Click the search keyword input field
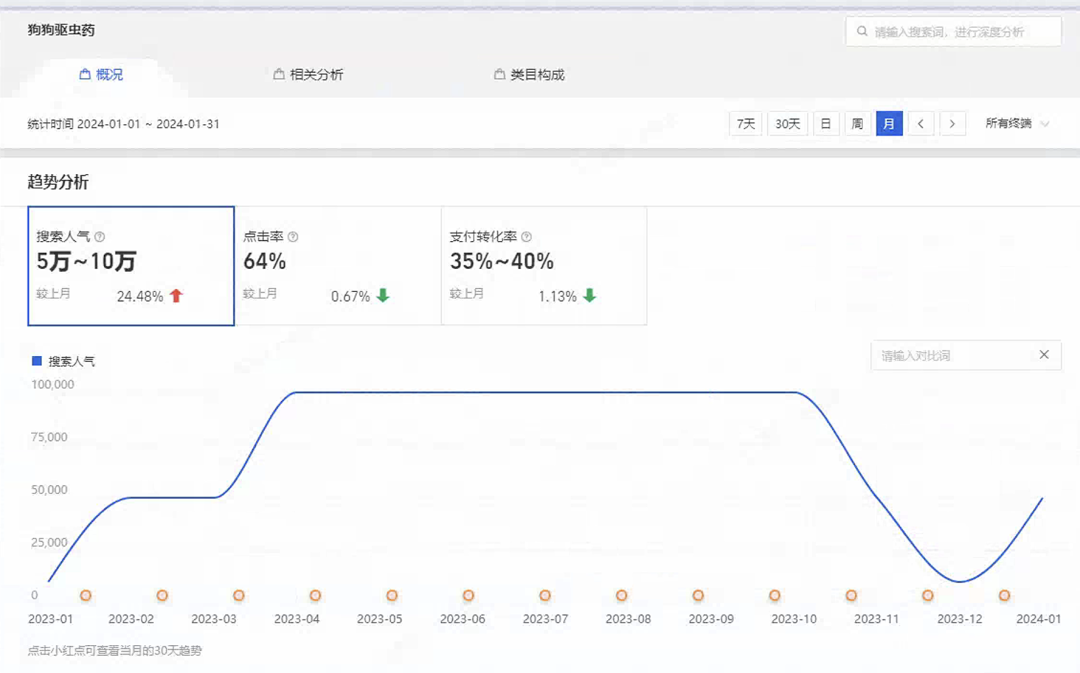 click(953, 32)
